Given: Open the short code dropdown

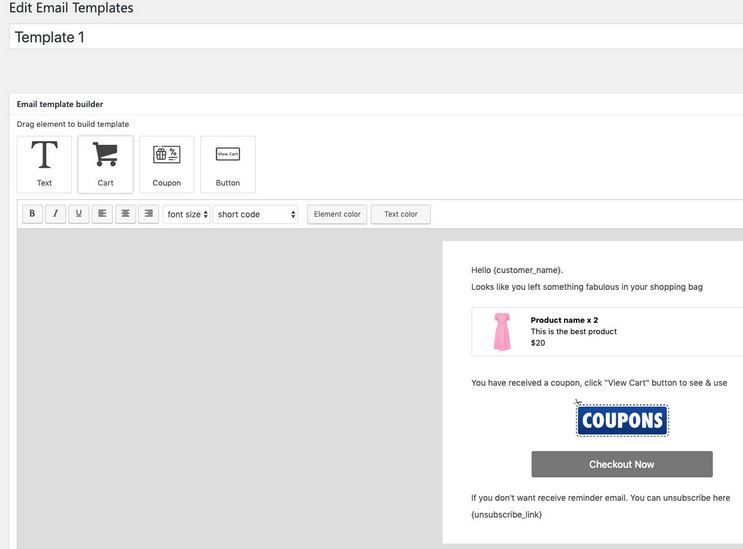Looking at the screenshot, I should tap(255, 214).
